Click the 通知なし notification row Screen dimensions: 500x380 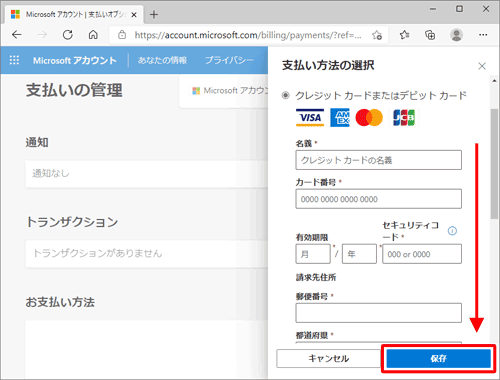147,174
